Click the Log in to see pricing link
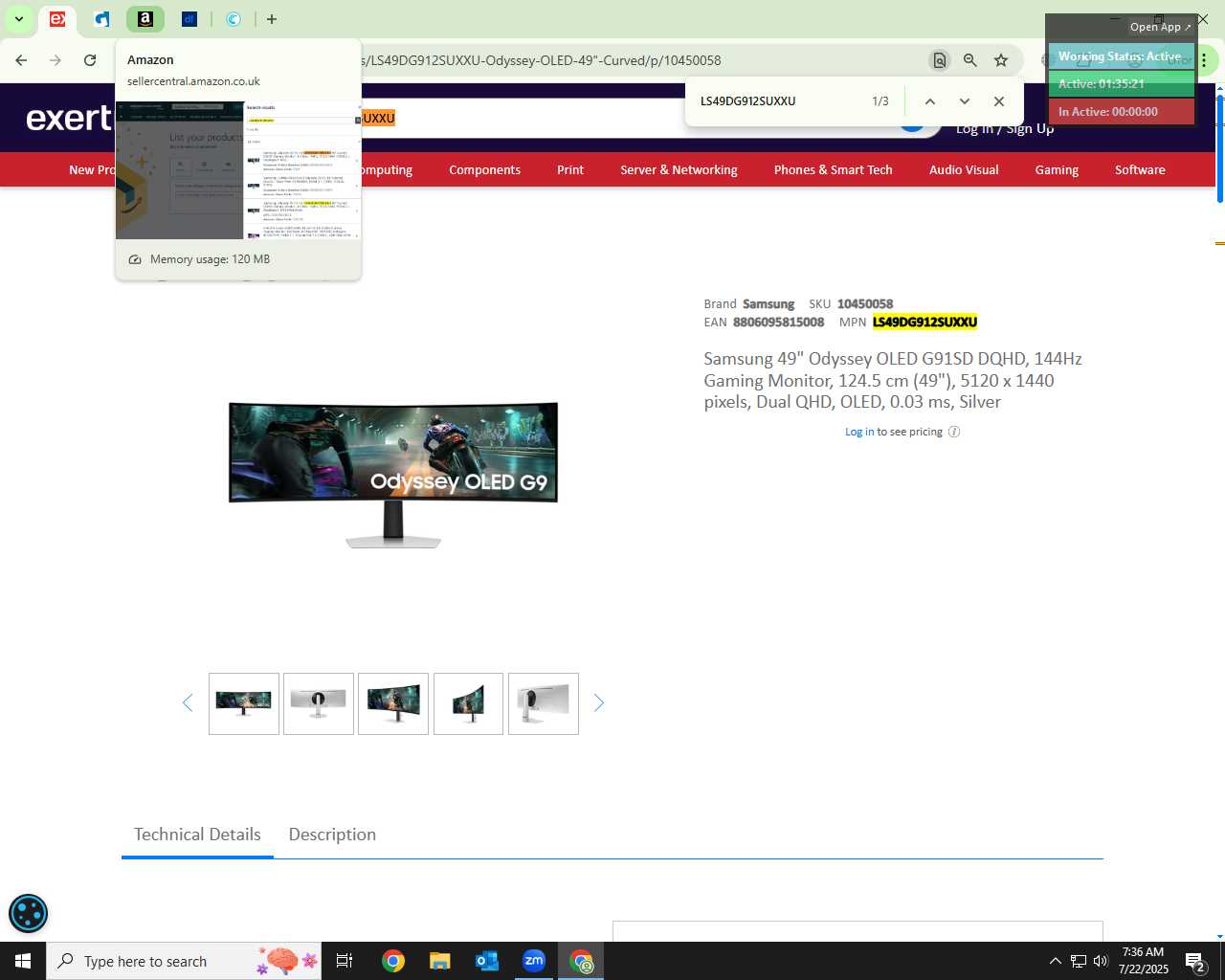Image resolution: width=1225 pixels, height=980 pixels. click(x=859, y=432)
